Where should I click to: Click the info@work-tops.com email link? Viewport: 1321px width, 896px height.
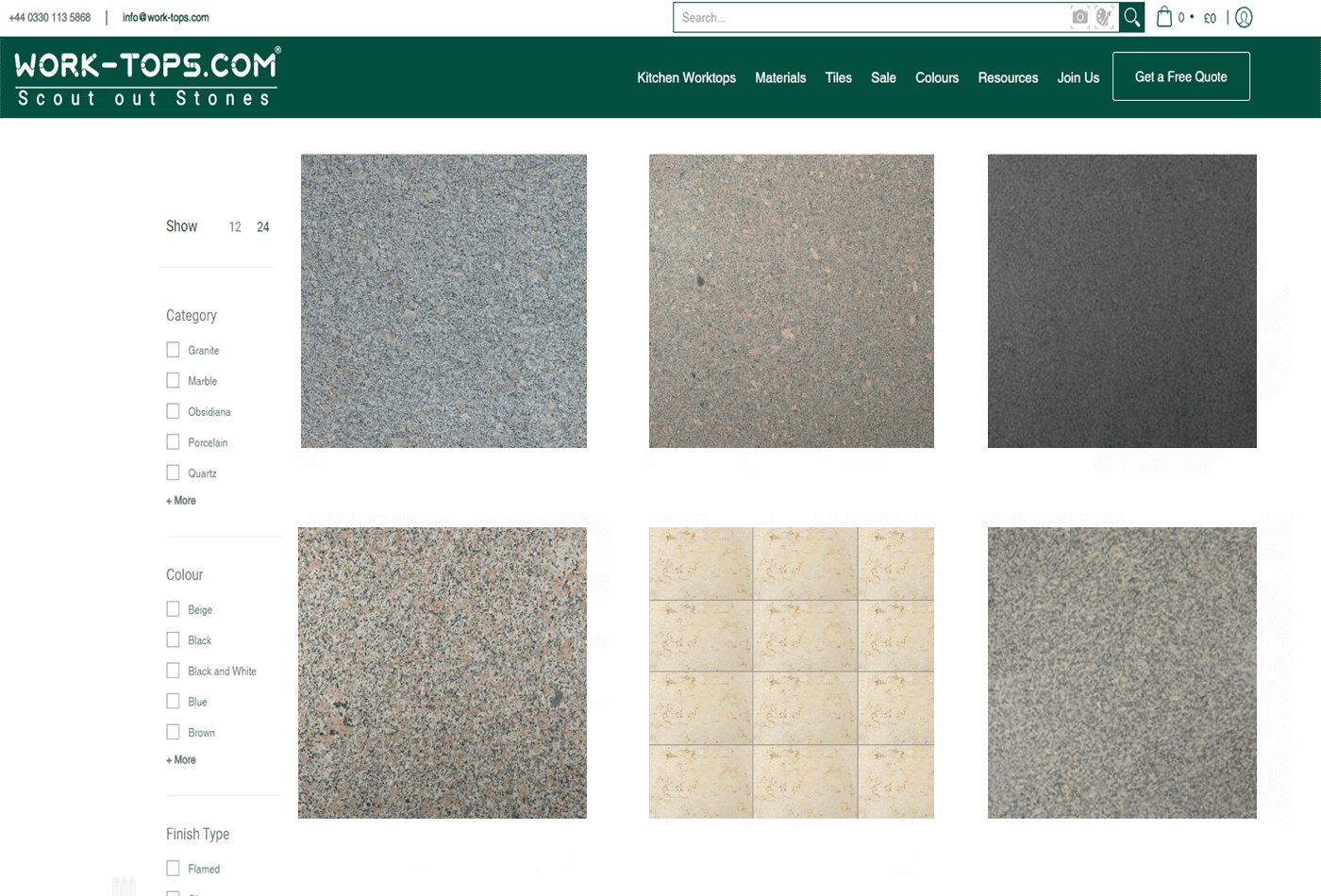tap(165, 17)
